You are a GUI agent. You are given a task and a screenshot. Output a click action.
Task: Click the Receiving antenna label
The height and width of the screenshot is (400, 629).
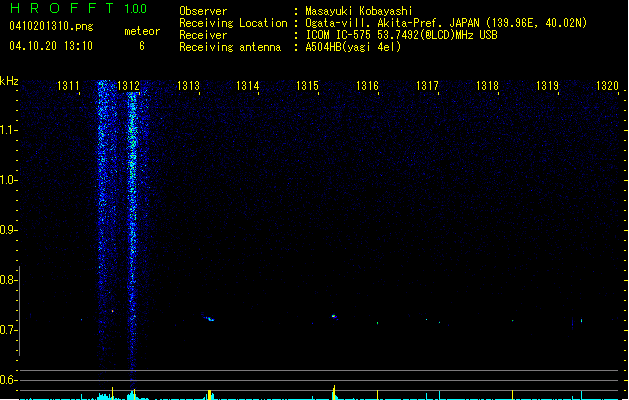coord(230,47)
